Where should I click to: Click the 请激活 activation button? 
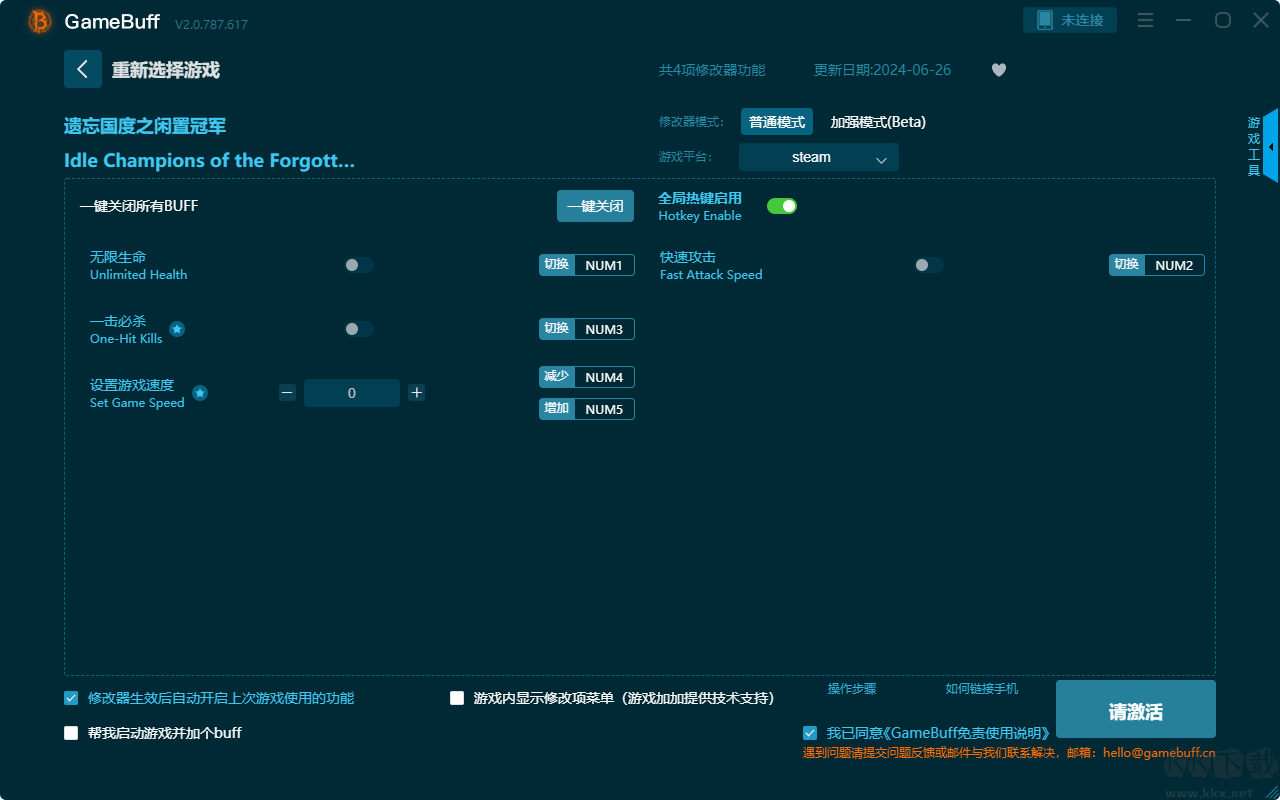(x=1136, y=709)
